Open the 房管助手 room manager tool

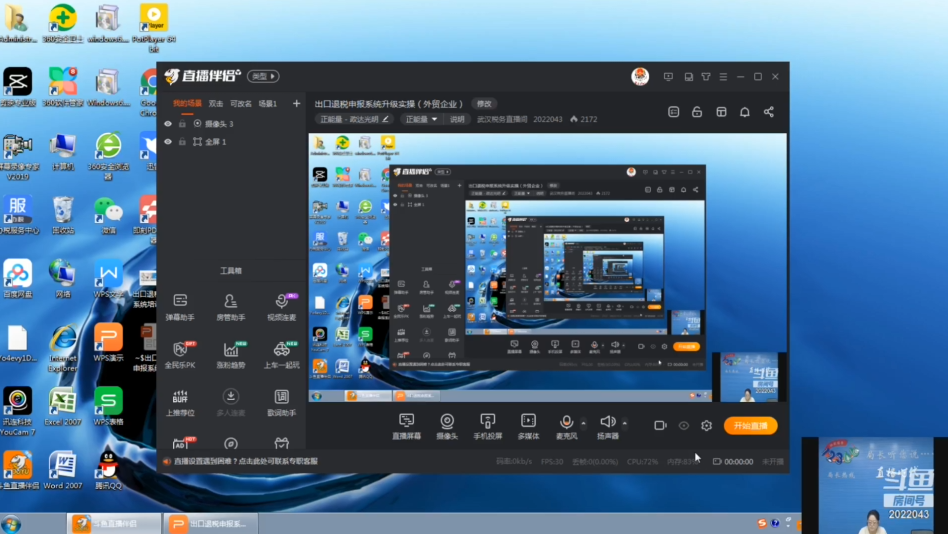[x=230, y=307]
